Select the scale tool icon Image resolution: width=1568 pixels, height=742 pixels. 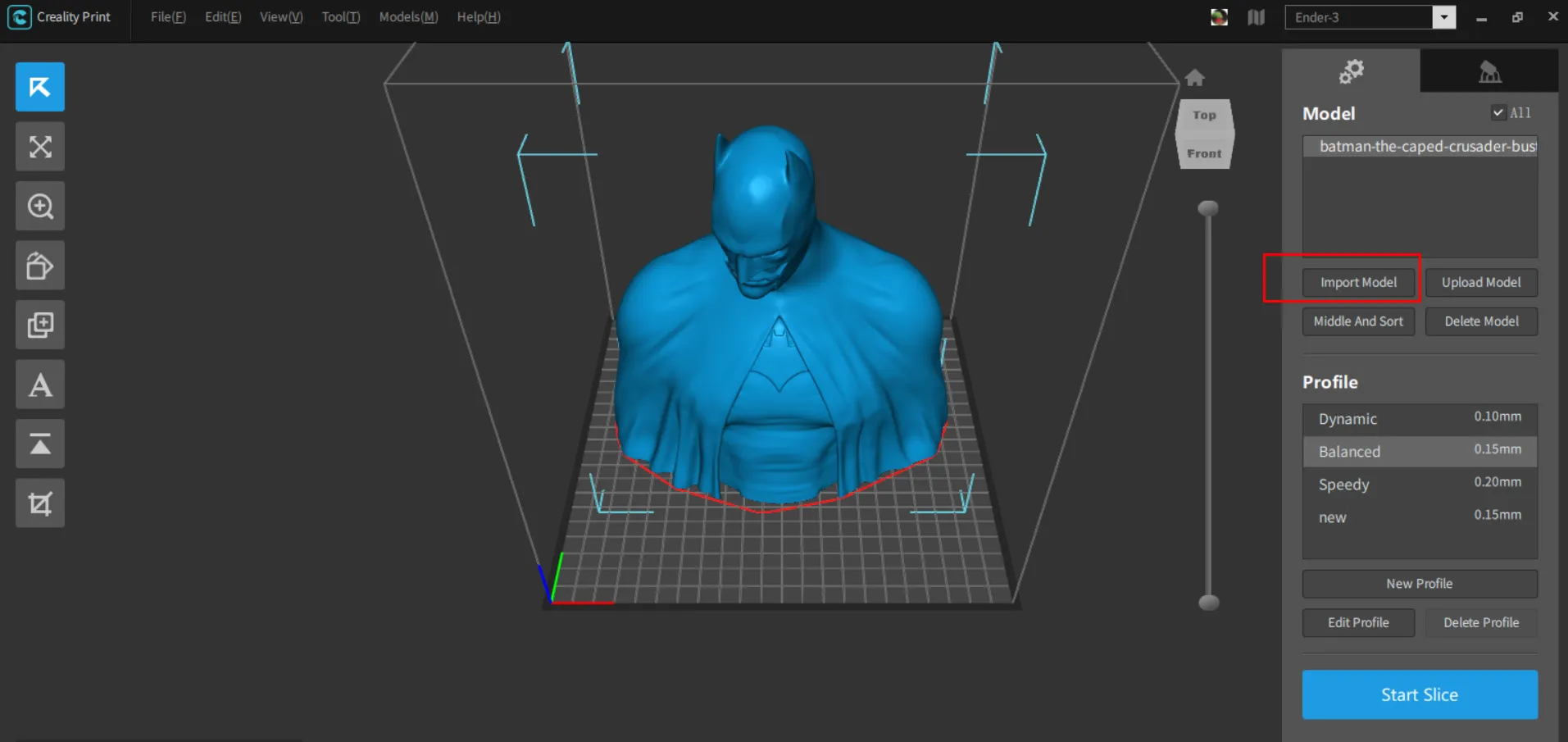[39, 147]
